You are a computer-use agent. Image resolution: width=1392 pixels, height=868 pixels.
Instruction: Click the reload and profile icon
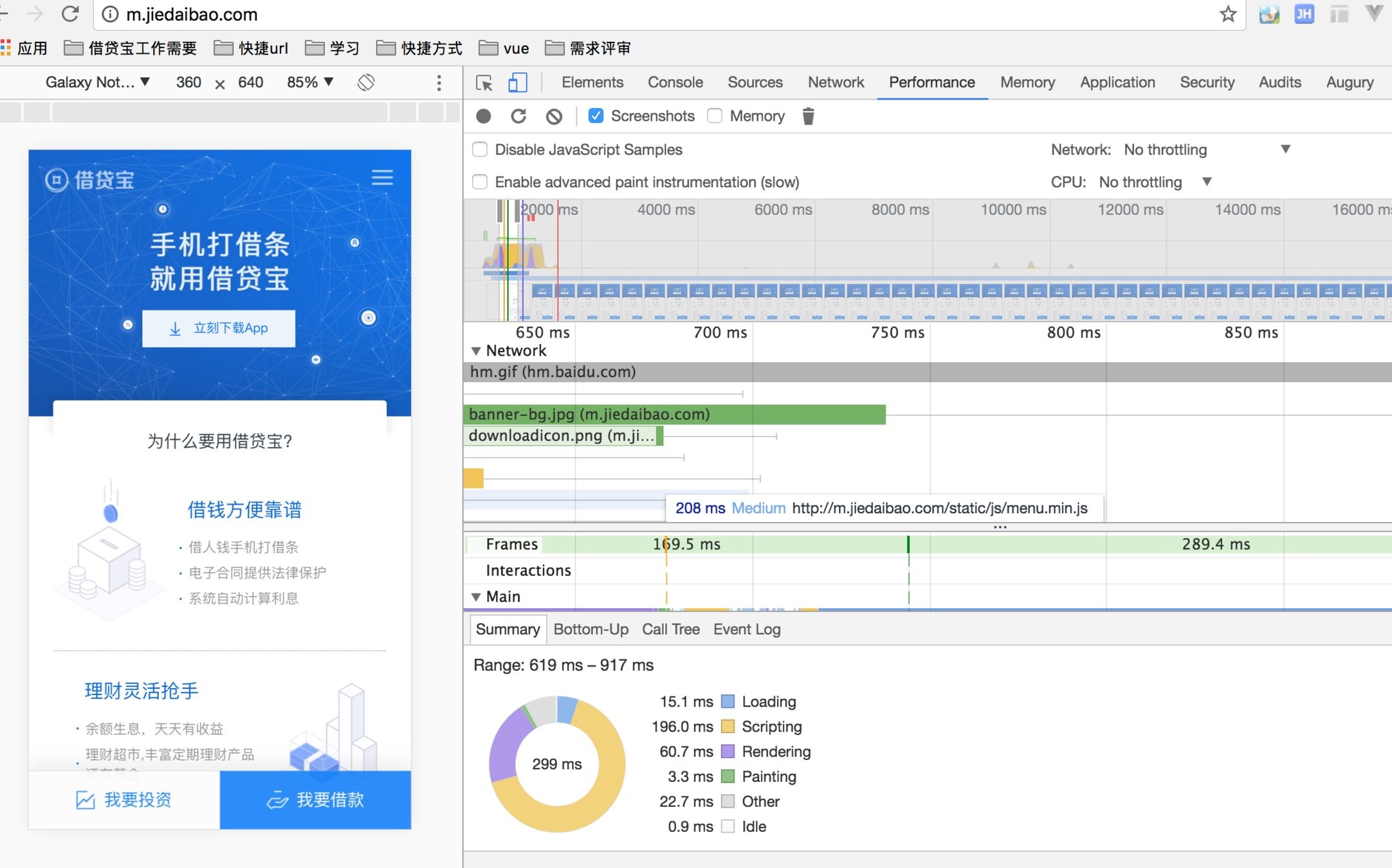518,116
